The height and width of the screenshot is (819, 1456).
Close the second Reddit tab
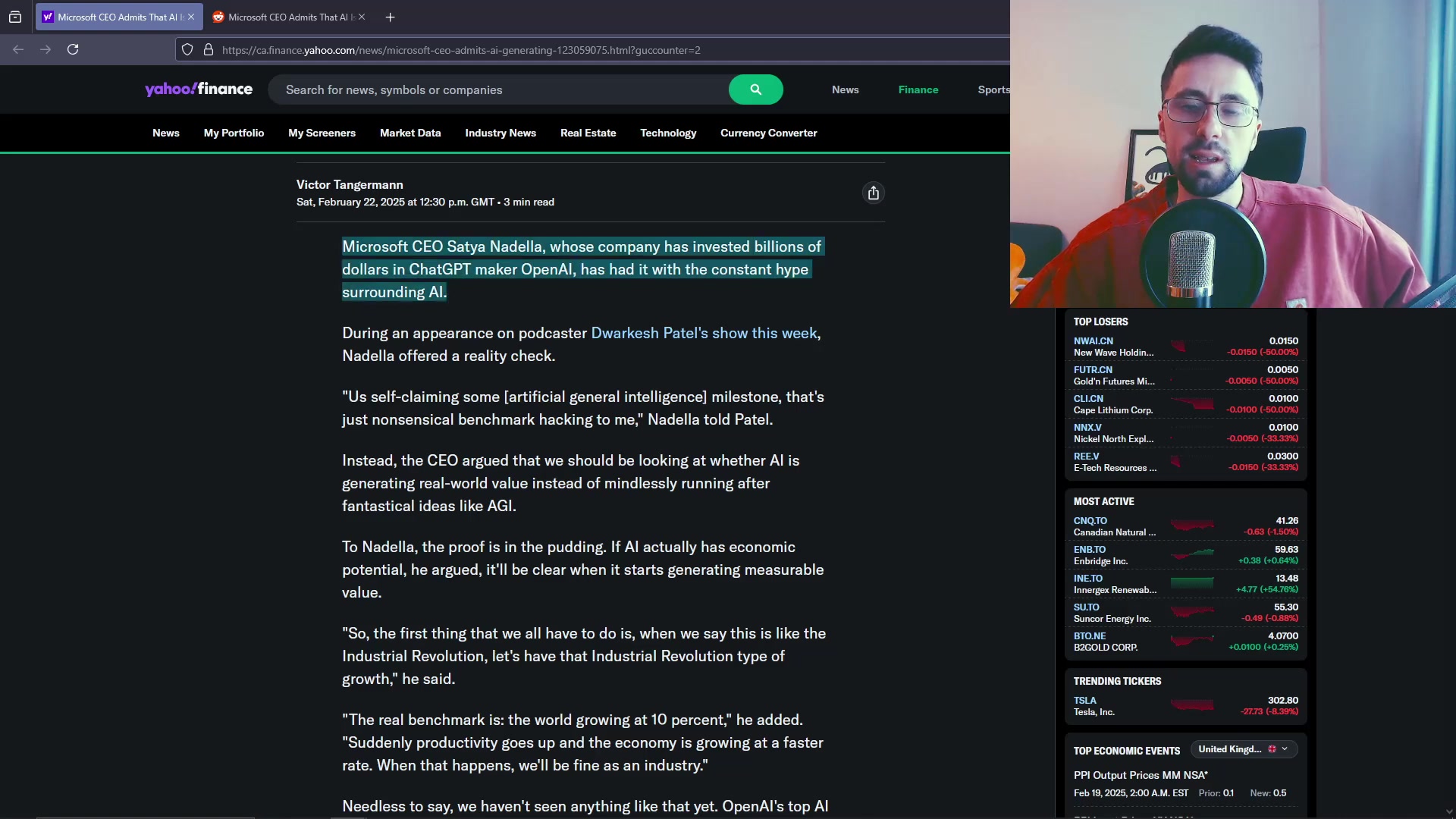[362, 17]
